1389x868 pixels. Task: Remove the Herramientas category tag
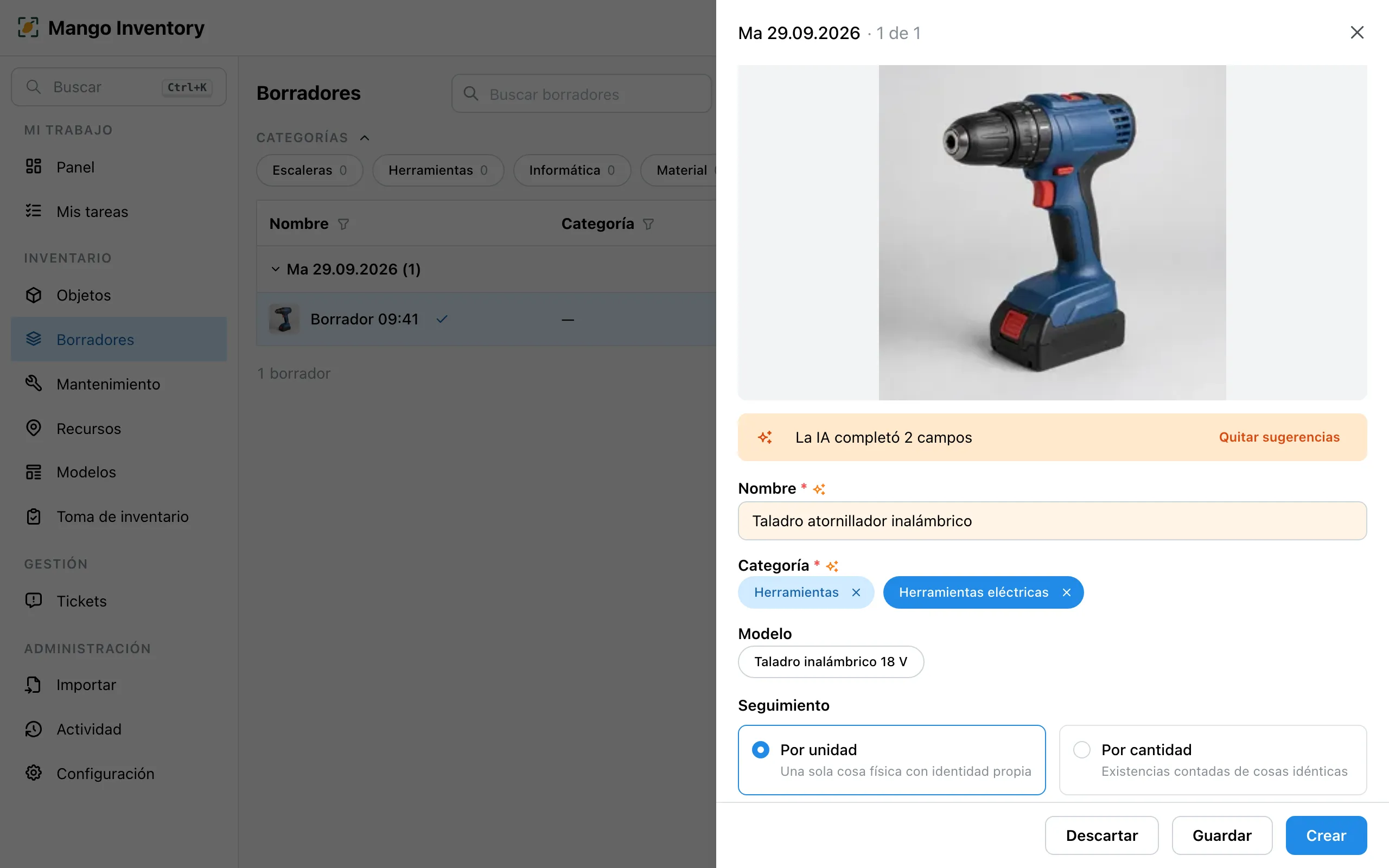[856, 592]
